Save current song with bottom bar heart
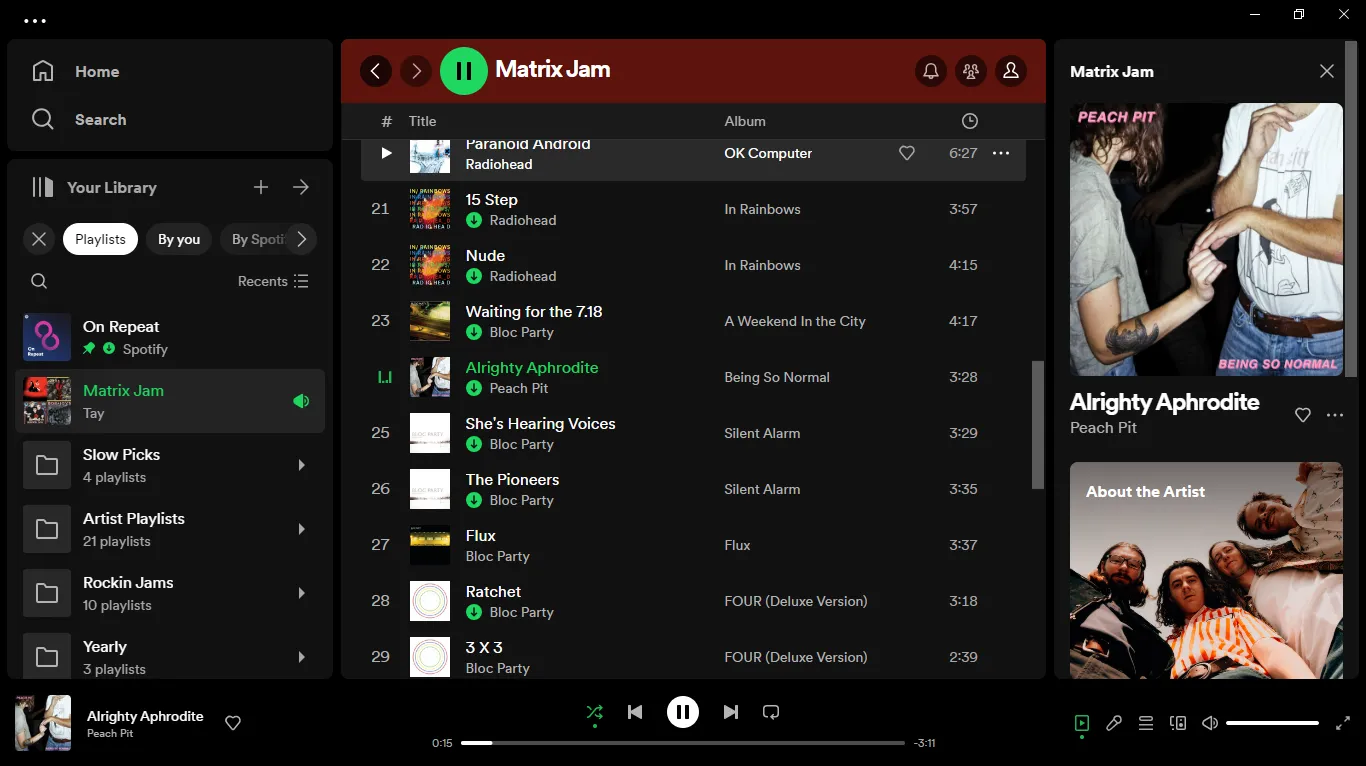1366x766 pixels. coord(233,723)
